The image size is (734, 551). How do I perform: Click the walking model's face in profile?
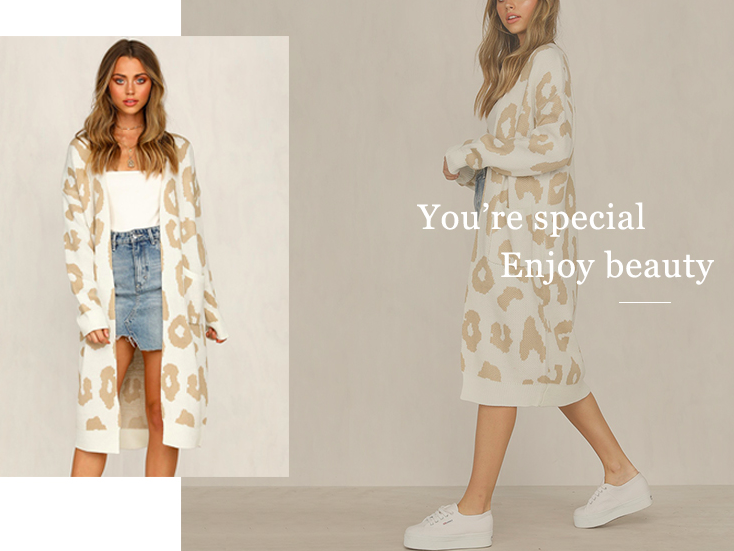[510, 15]
